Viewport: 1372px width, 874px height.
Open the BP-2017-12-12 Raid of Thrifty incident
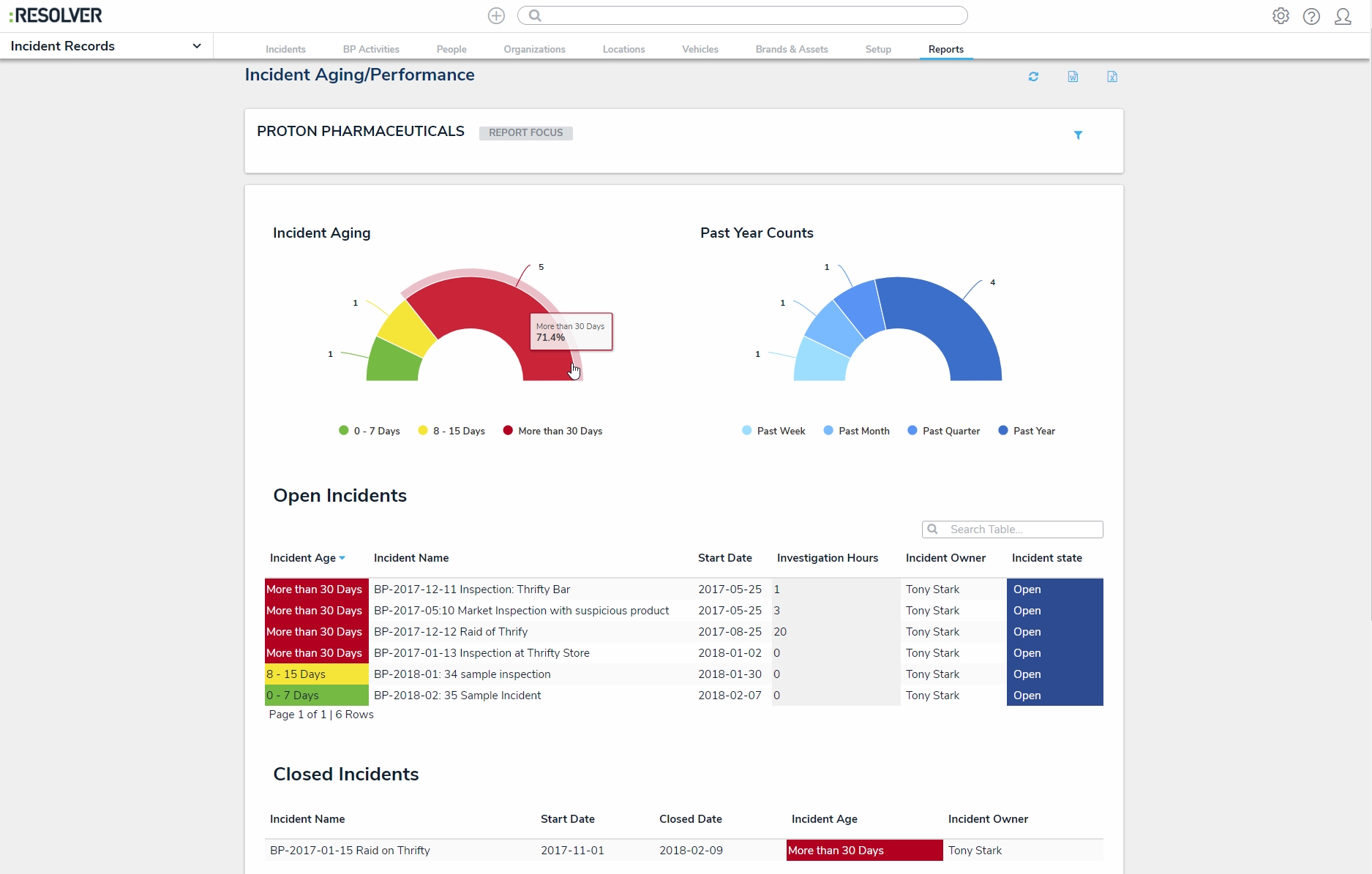[x=450, y=632]
